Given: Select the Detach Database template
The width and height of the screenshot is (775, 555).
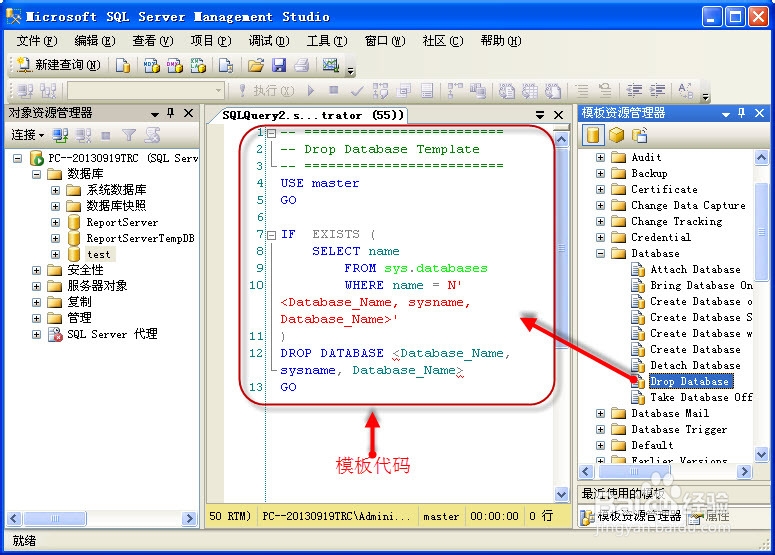Looking at the screenshot, I should coord(695,366).
